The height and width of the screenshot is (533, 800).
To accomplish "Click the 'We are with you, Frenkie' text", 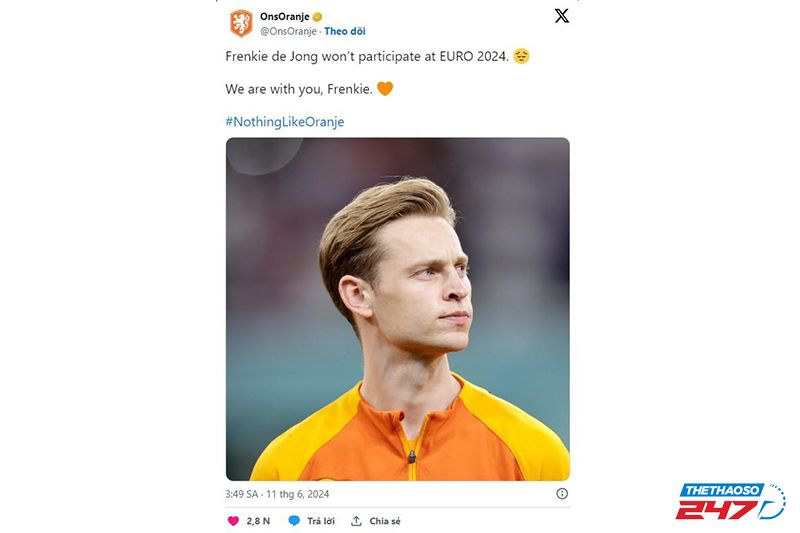I will (299, 89).
